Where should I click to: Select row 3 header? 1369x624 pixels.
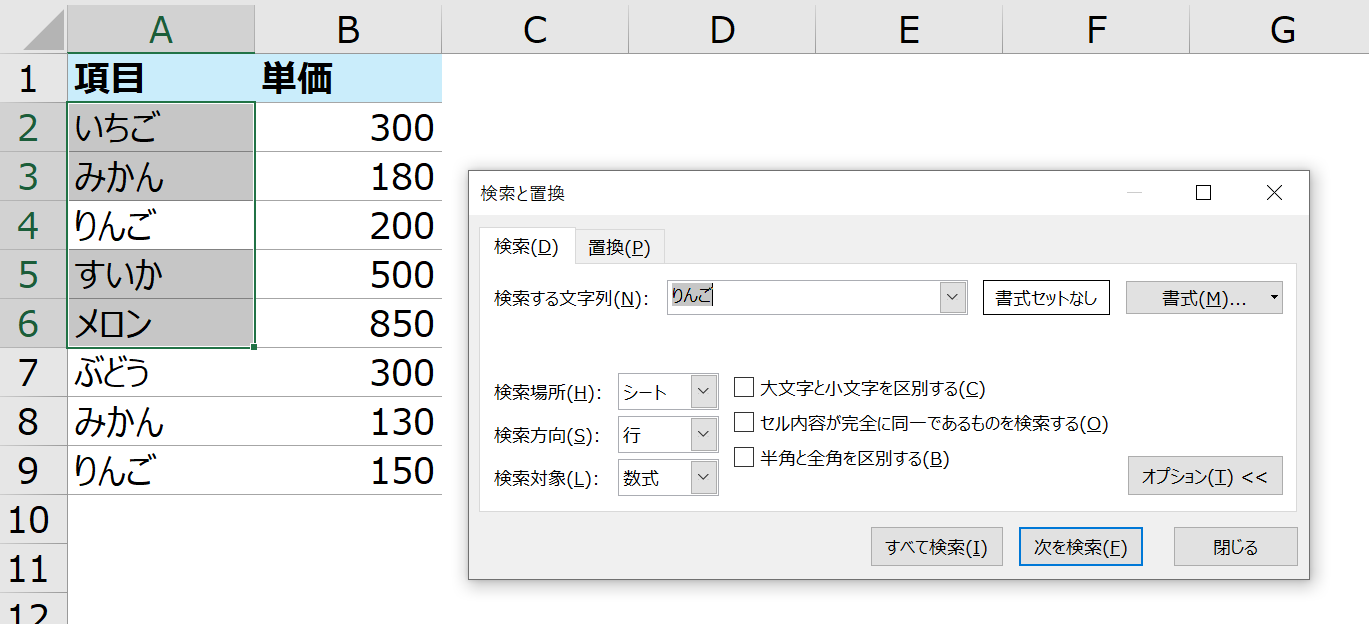pyautogui.click(x=33, y=176)
